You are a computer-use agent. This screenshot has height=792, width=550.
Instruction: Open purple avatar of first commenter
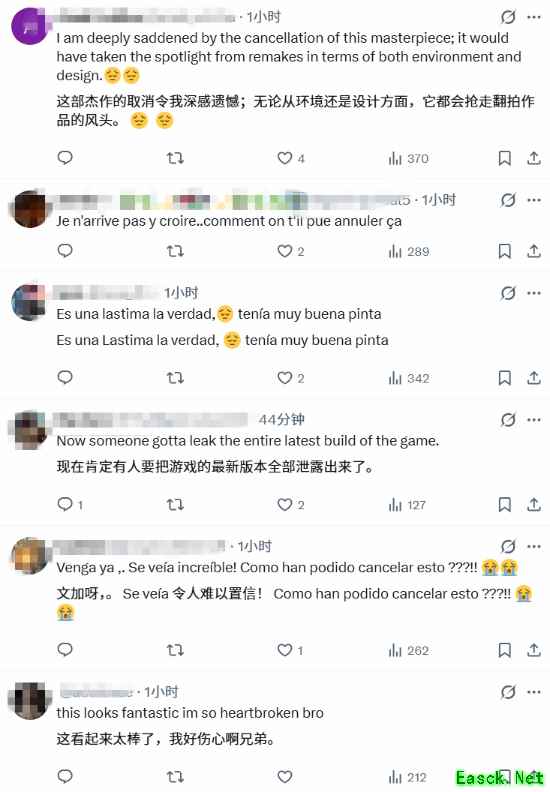click(x=30, y=26)
